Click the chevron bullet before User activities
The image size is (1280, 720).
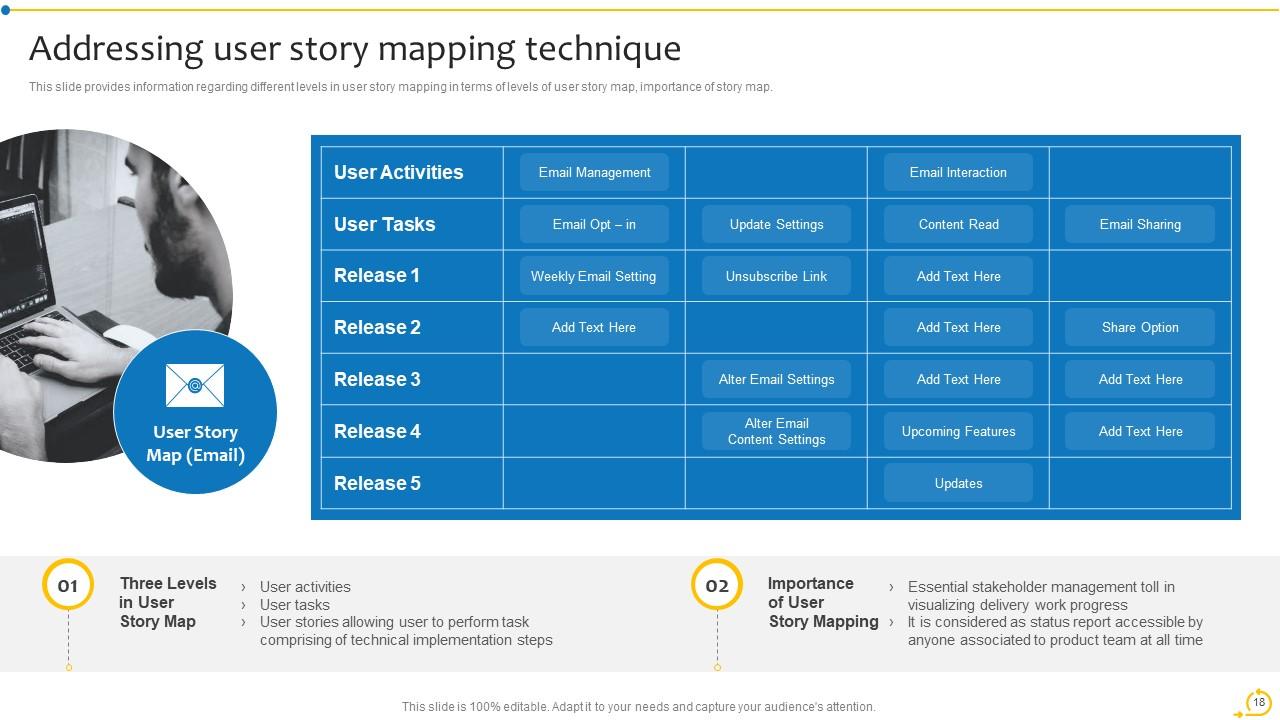(243, 588)
